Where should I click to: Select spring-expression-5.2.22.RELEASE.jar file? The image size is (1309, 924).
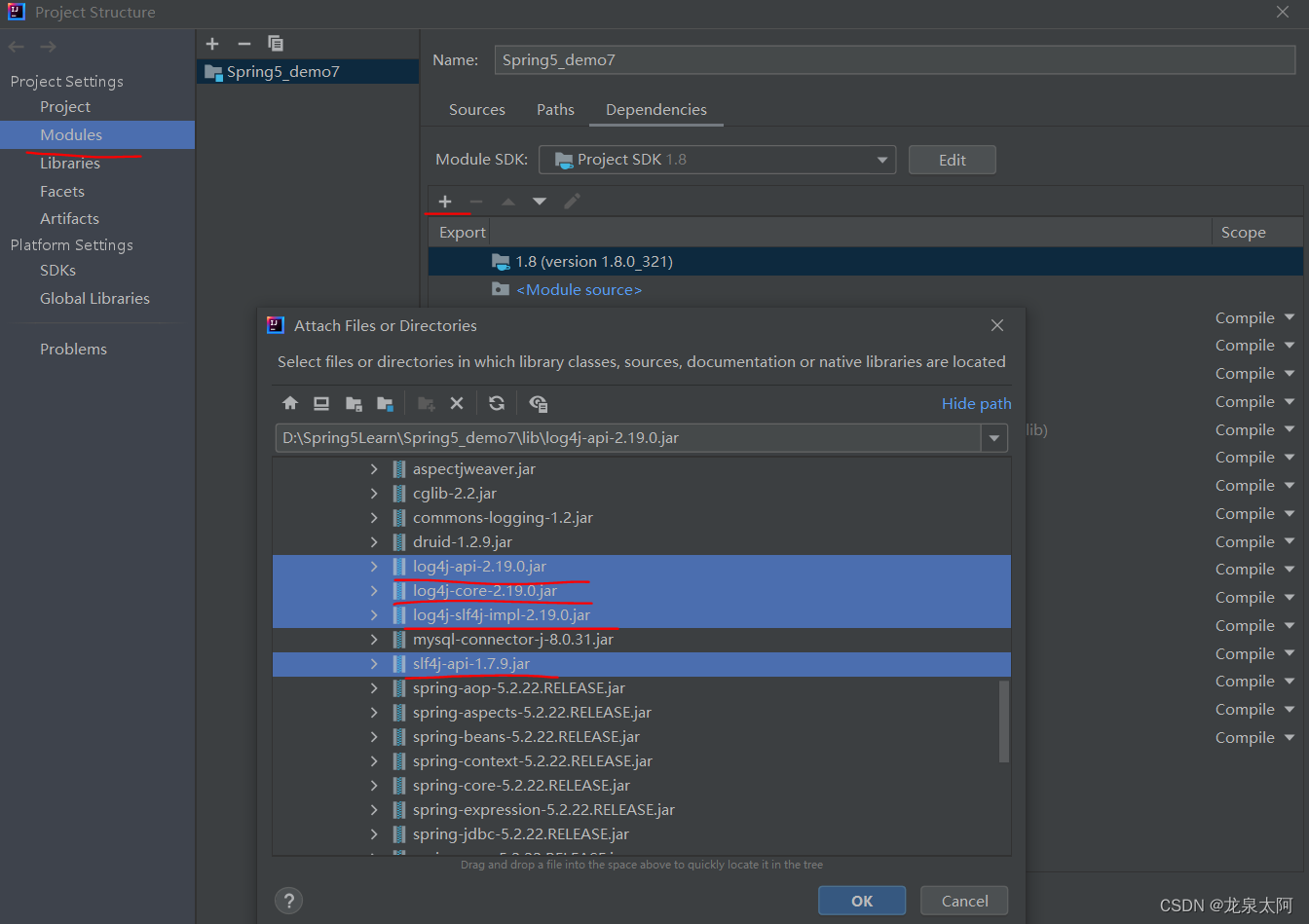543,810
